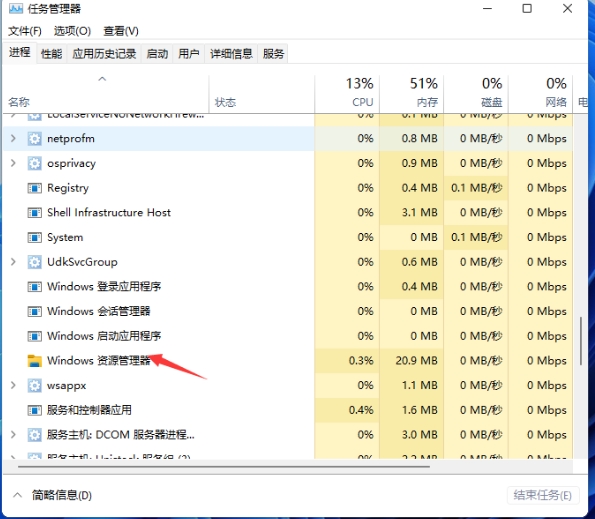Viewport: 595px width, 519px height.
Task: Collapse to 简略信息 view
Action: 53,495
